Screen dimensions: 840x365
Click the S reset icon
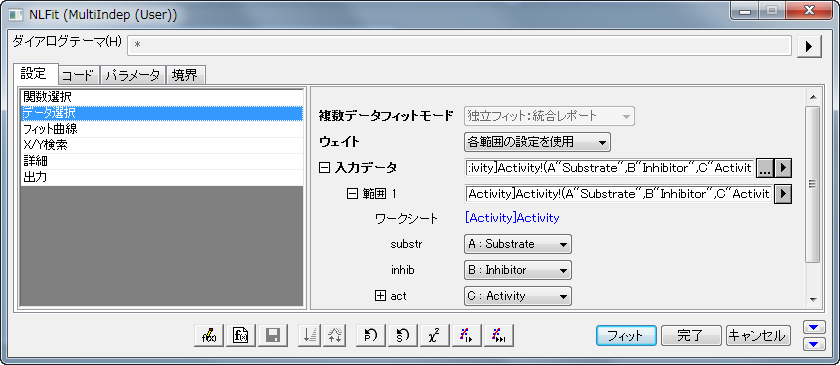point(402,336)
